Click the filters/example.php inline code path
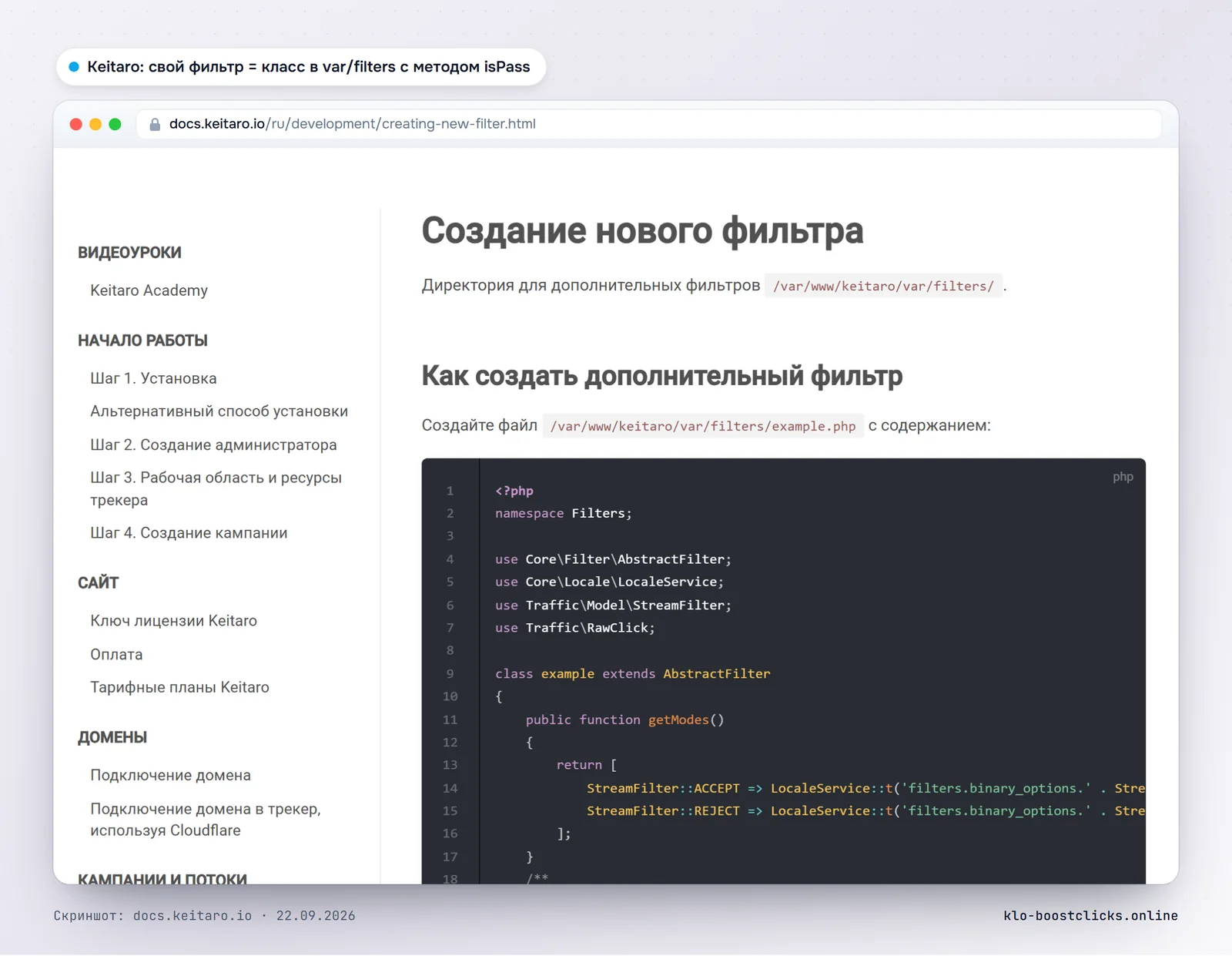Image resolution: width=1232 pixels, height=956 pixels. point(703,426)
